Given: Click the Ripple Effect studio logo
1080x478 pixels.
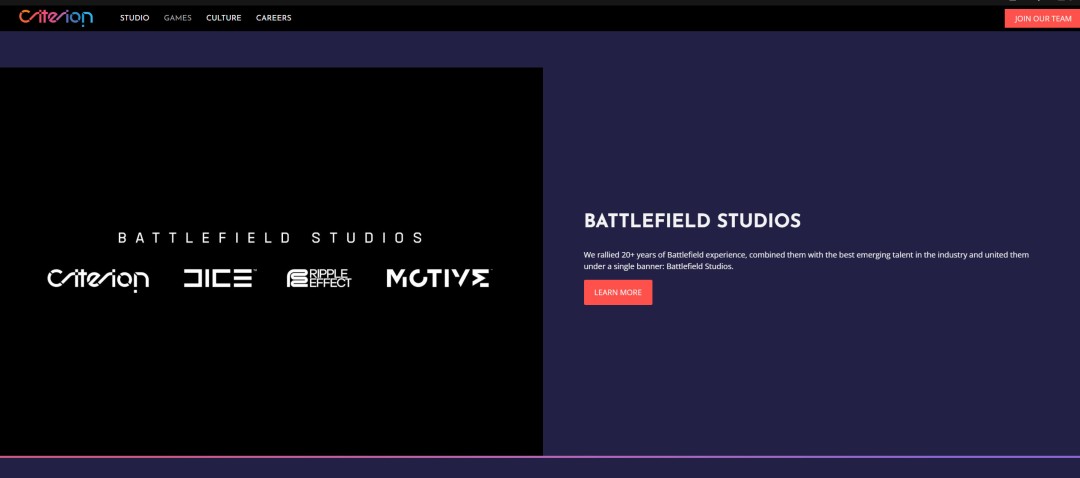Looking at the screenshot, I should coord(319,278).
